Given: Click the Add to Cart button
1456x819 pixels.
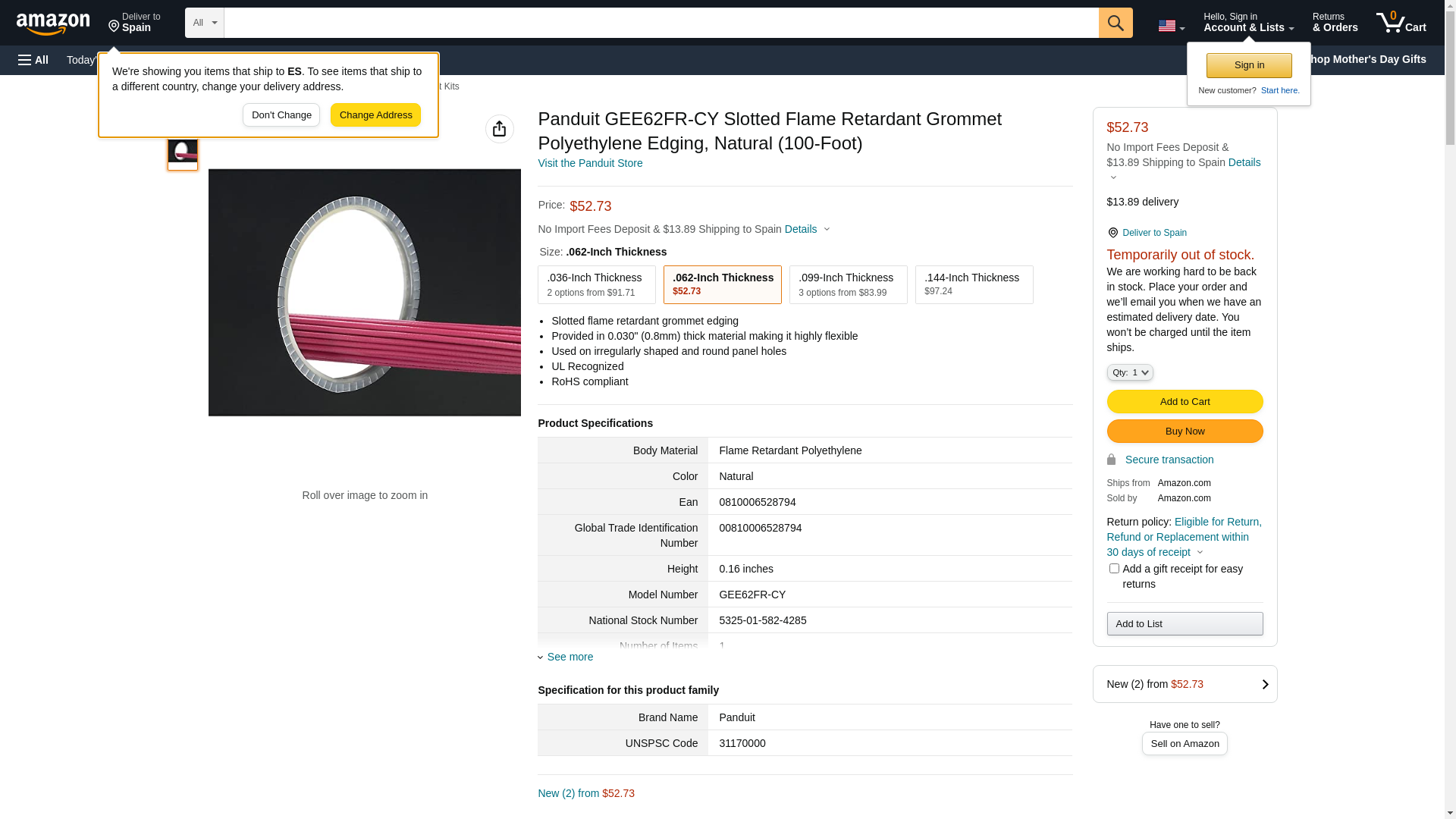Looking at the screenshot, I should (1184, 401).
